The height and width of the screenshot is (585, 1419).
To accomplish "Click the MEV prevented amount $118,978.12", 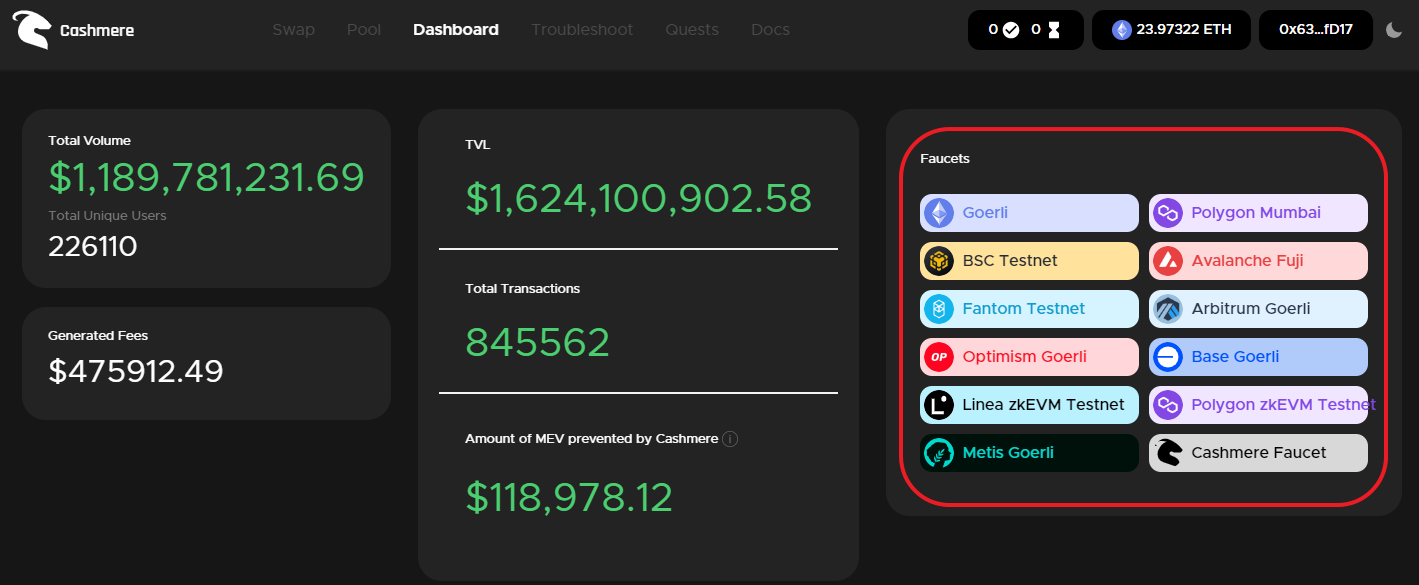I will pos(569,497).
